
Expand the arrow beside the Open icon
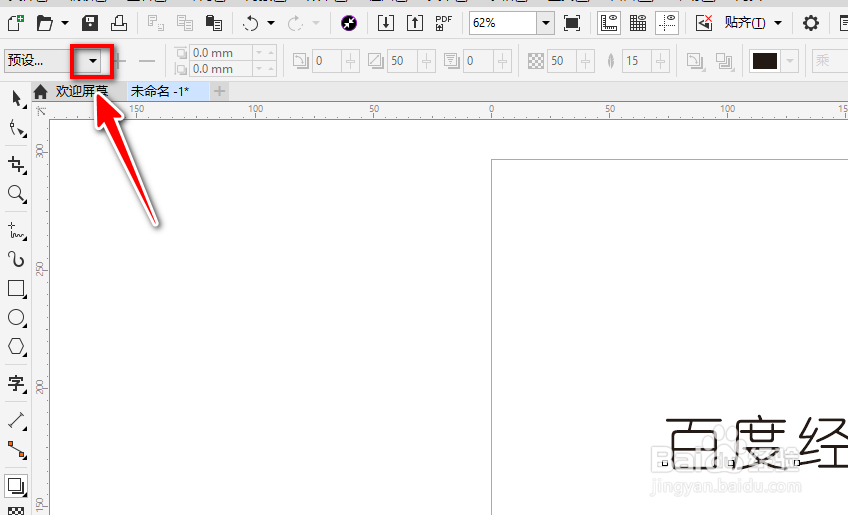tap(65, 23)
